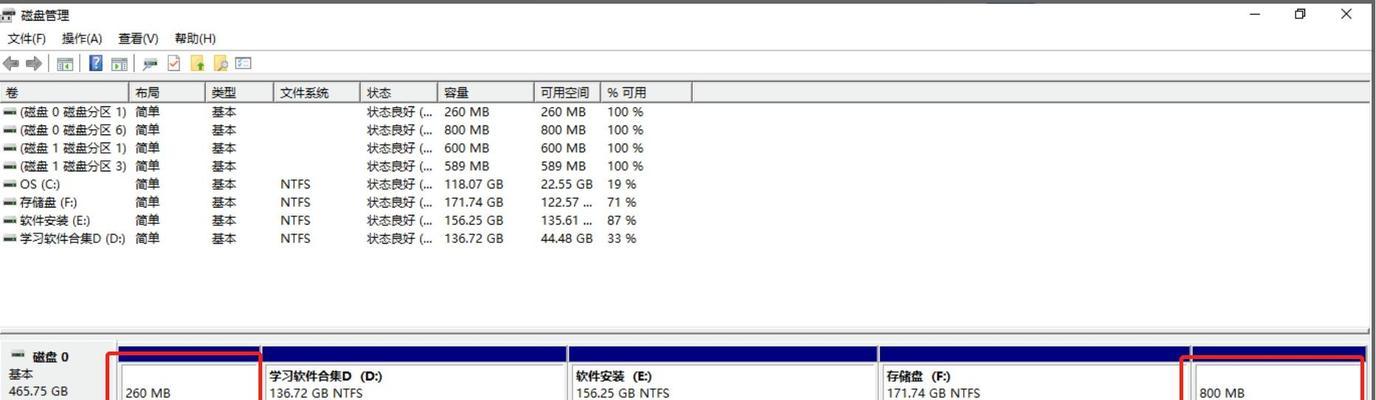The width and height of the screenshot is (1376, 400).
Task: Click the checklist view toolbar icon
Action: [243, 64]
